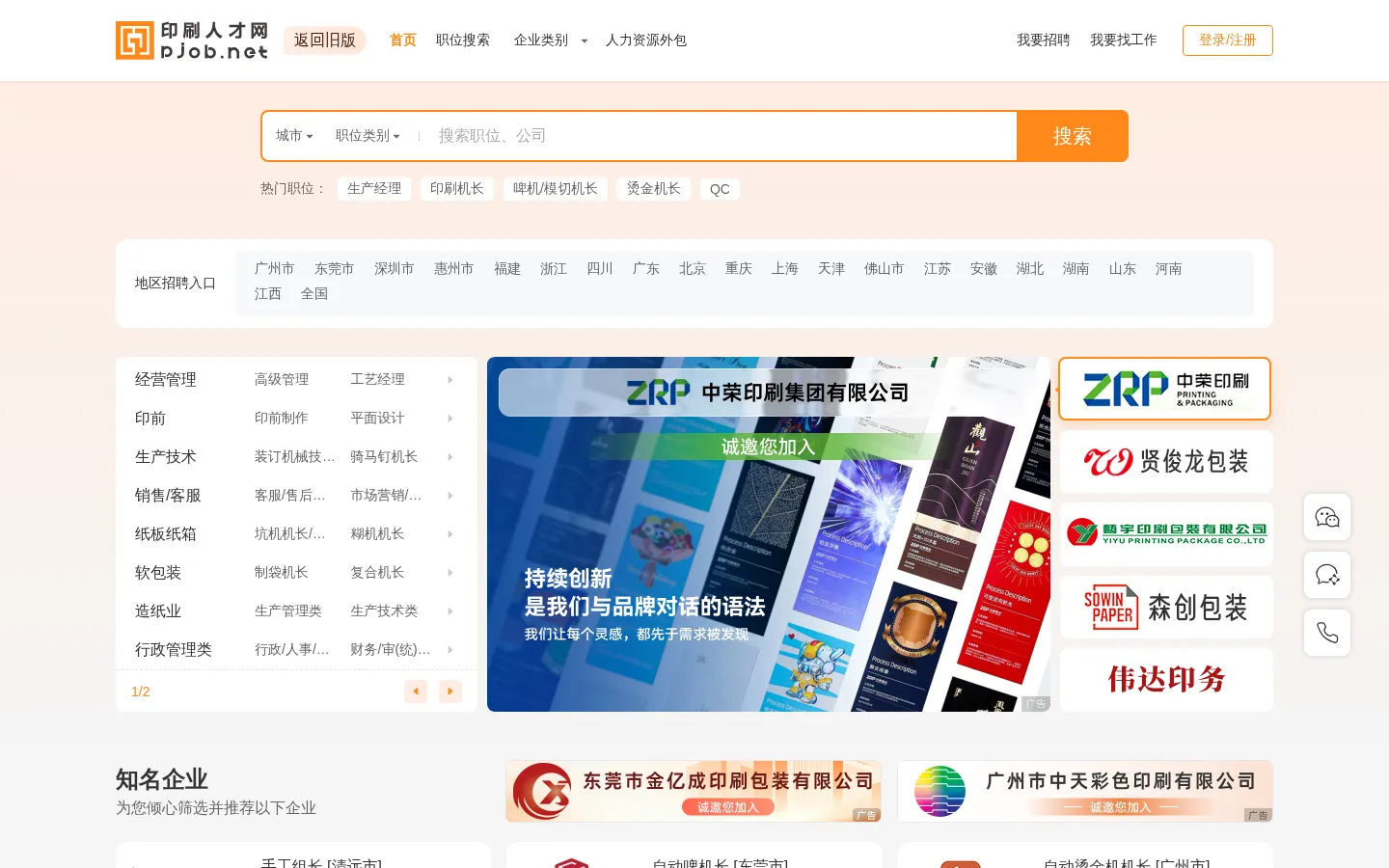Expand the 印前 category row arrow
Screen dimensions: 1389x868
[x=450, y=419]
